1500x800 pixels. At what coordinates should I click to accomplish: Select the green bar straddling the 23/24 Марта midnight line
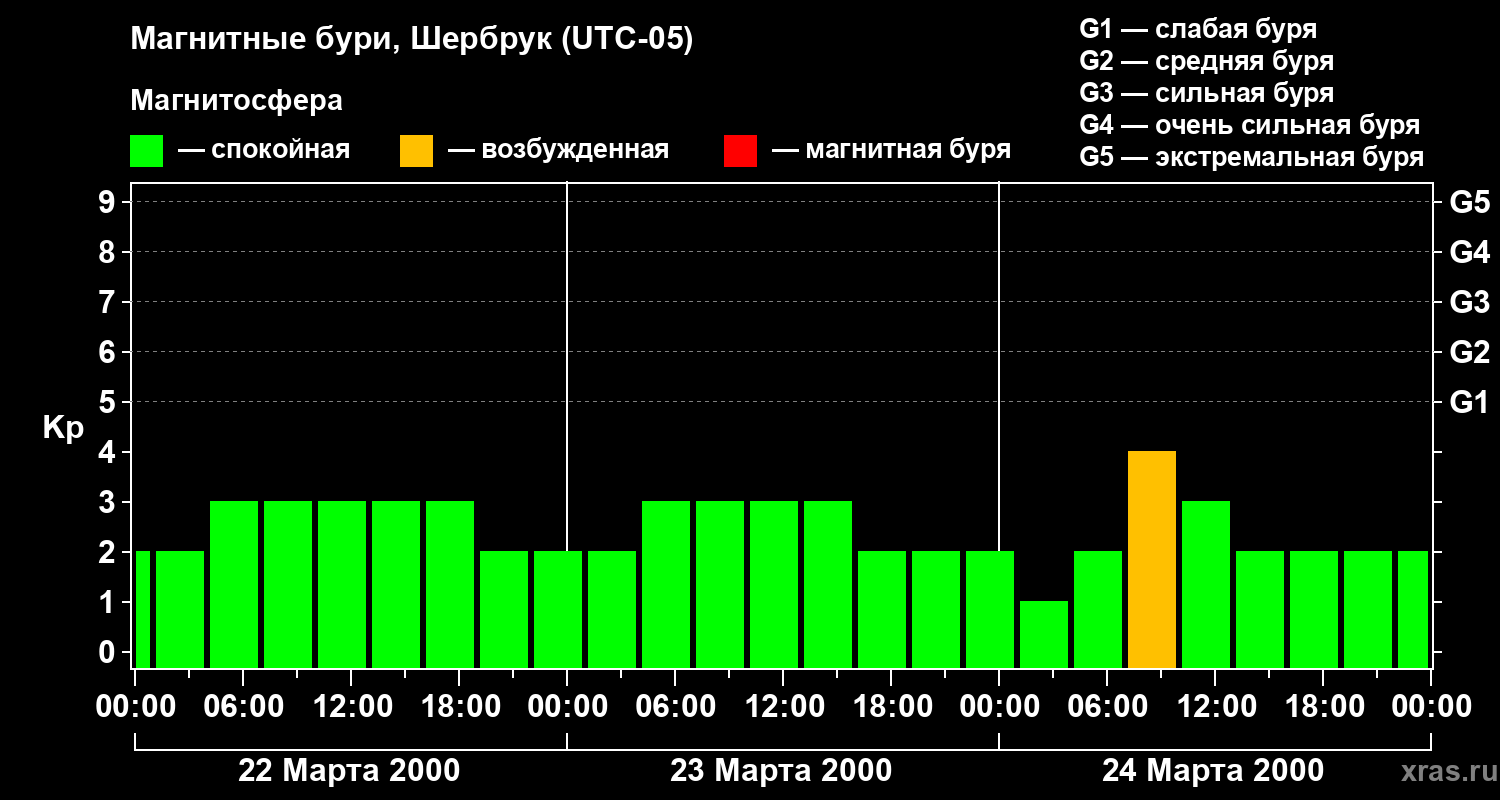click(990, 610)
